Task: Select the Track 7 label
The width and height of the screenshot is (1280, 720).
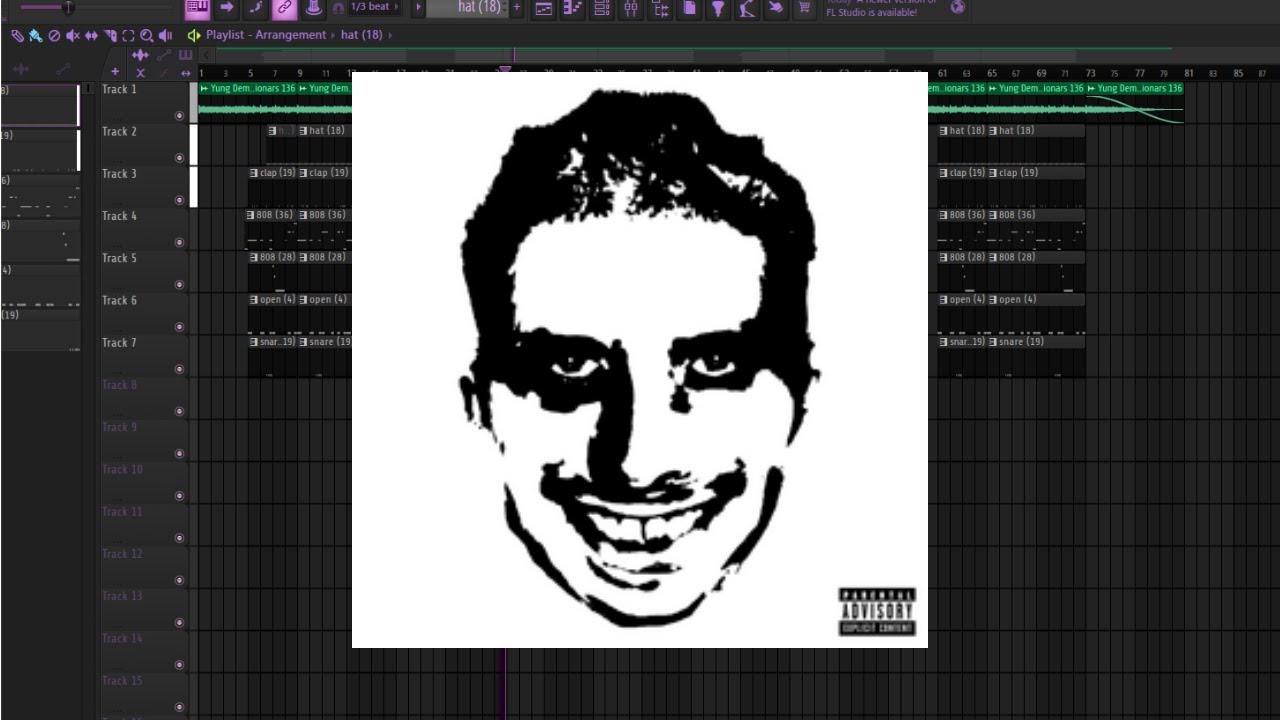Action: click(119, 343)
